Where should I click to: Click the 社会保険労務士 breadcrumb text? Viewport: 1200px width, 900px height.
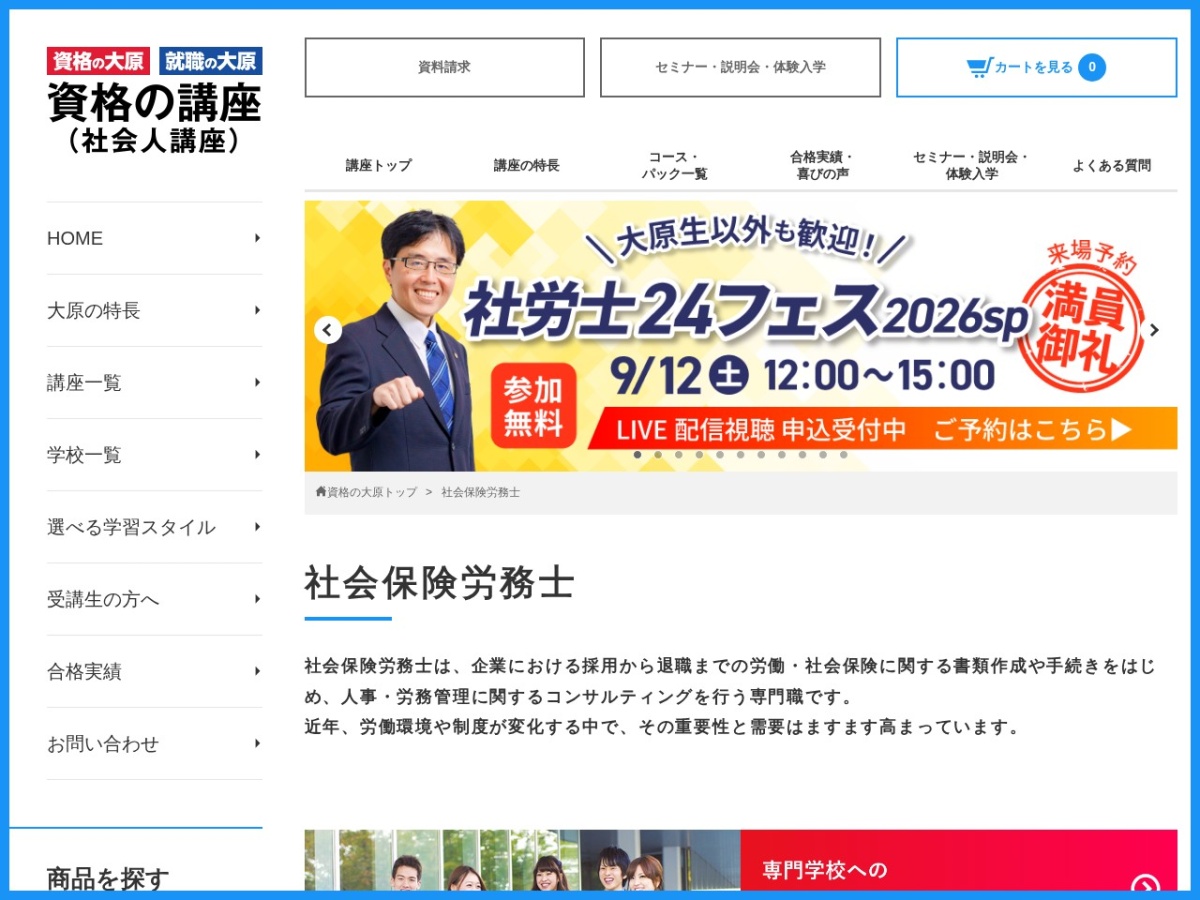(481, 492)
